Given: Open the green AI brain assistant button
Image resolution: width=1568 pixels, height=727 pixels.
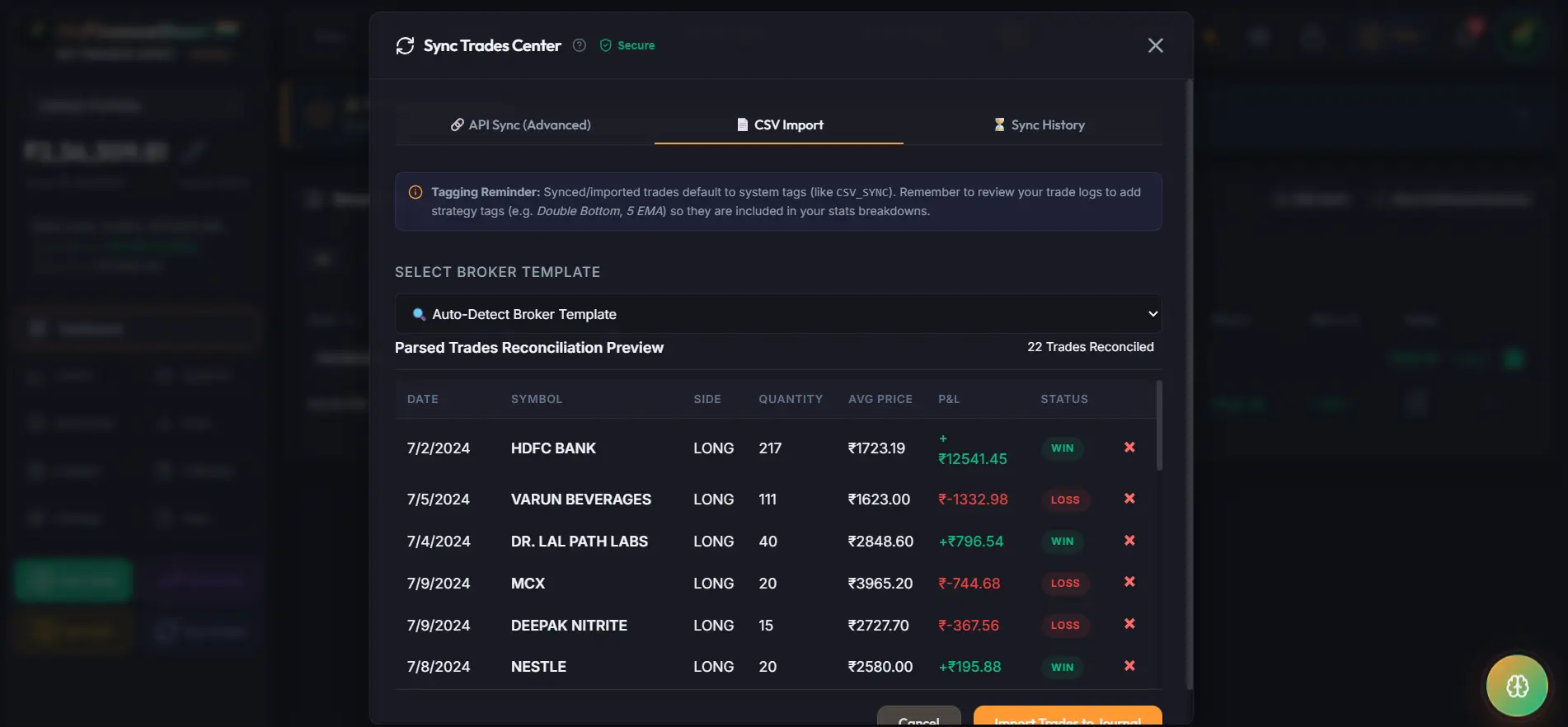Looking at the screenshot, I should (x=1517, y=686).
